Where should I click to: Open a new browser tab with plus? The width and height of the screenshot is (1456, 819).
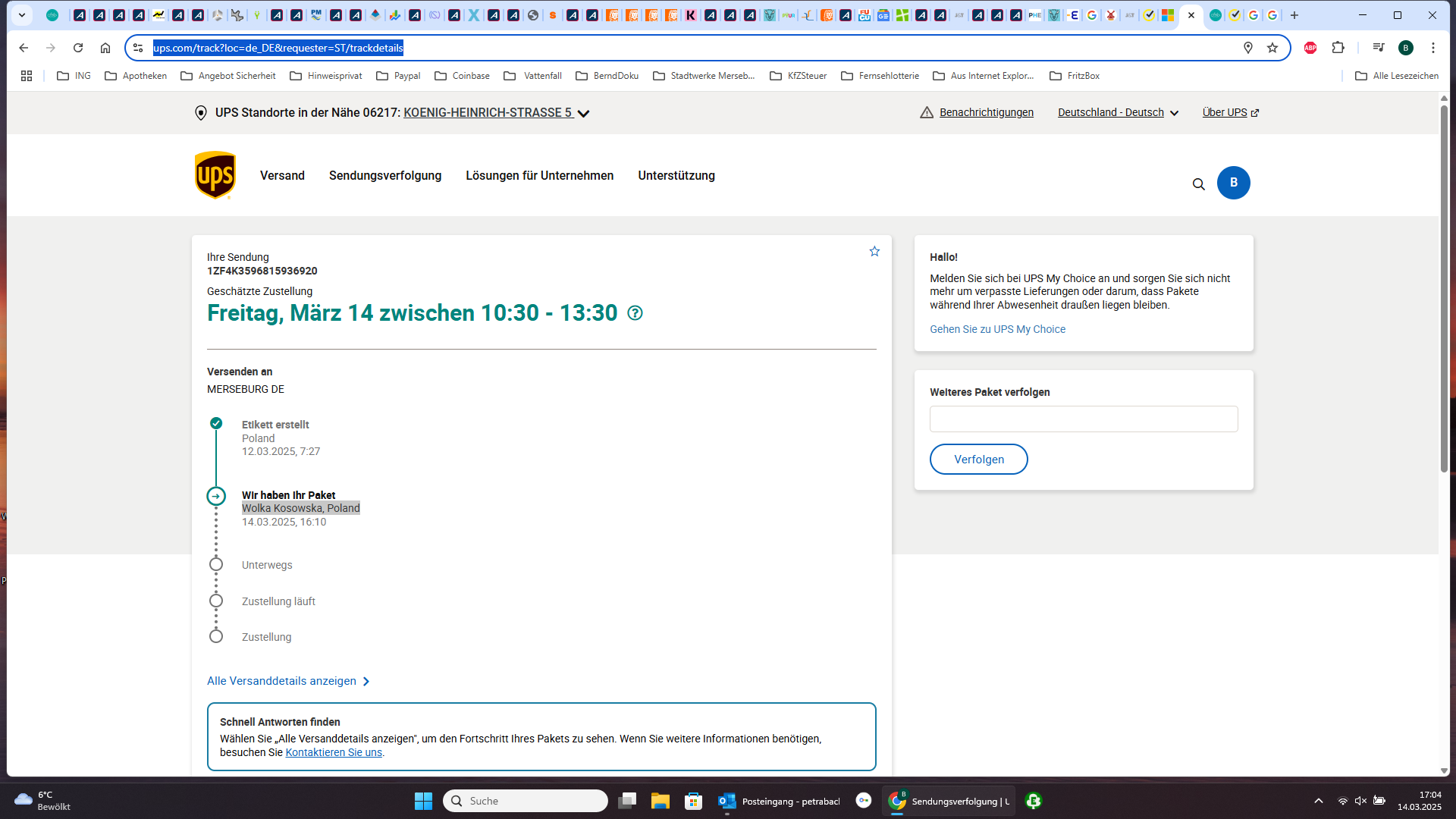pyautogui.click(x=1294, y=15)
